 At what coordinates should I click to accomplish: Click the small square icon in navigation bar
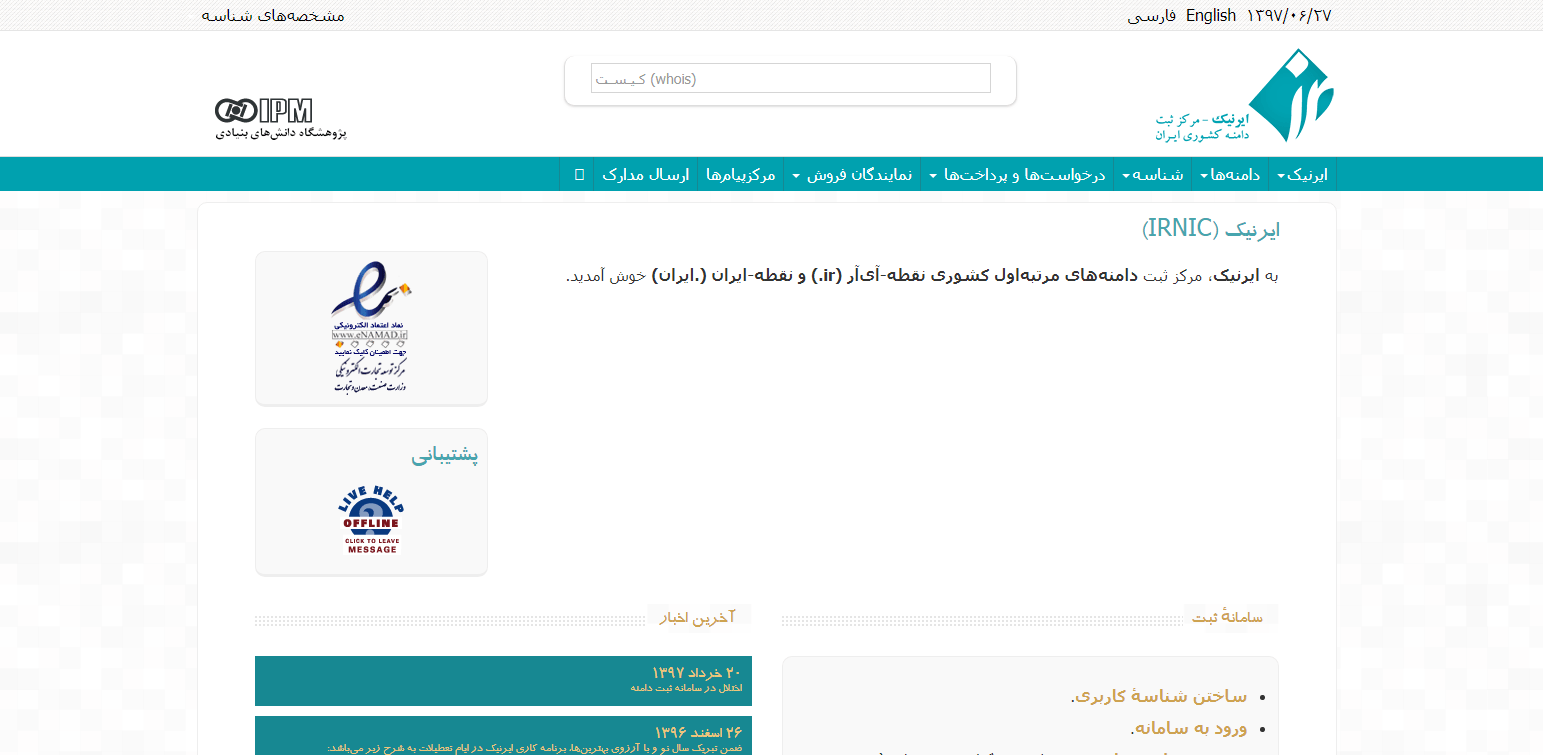[579, 175]
